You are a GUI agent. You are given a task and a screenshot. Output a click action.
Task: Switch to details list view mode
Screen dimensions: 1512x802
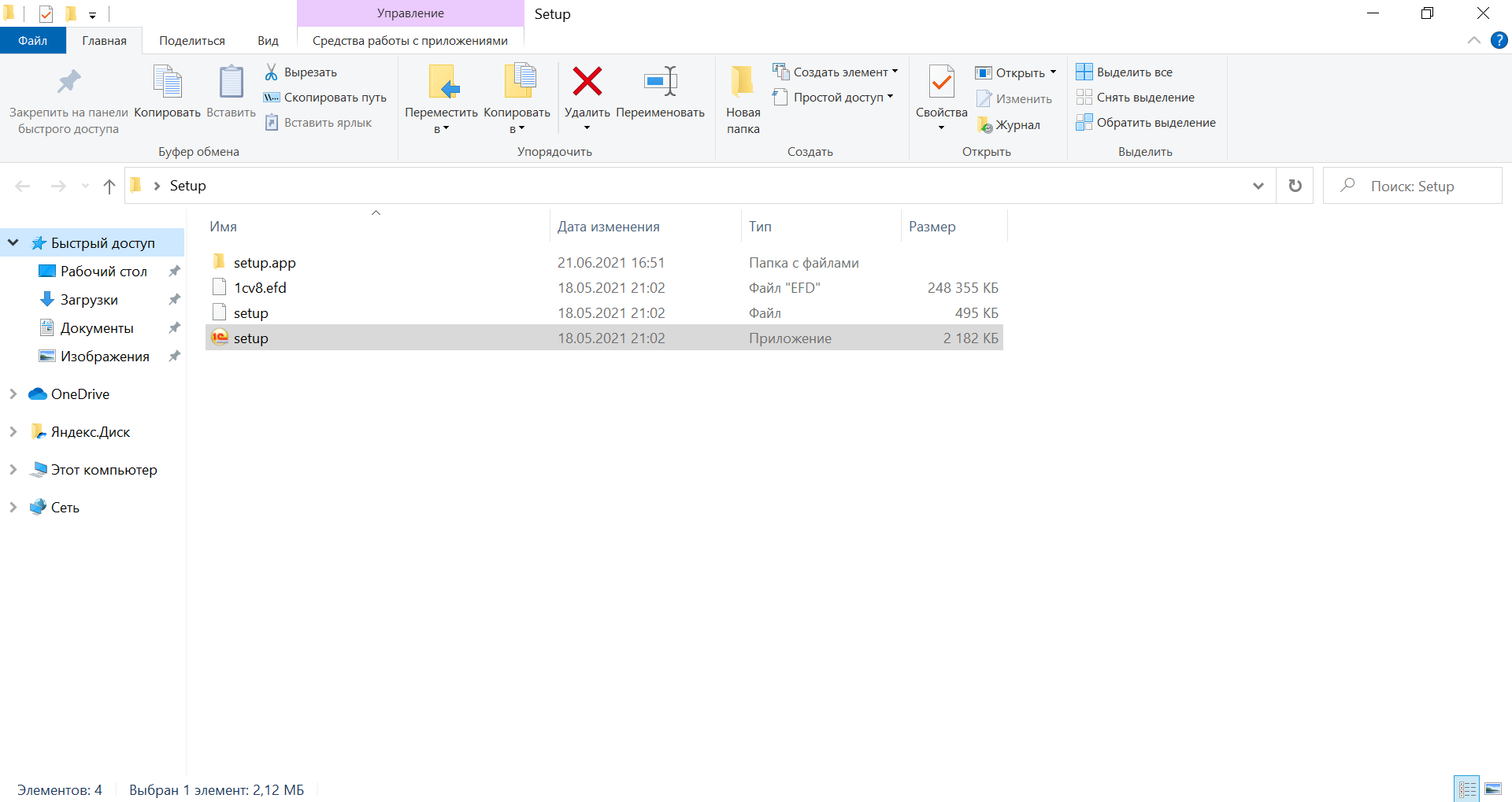(x=1467, y=789)
